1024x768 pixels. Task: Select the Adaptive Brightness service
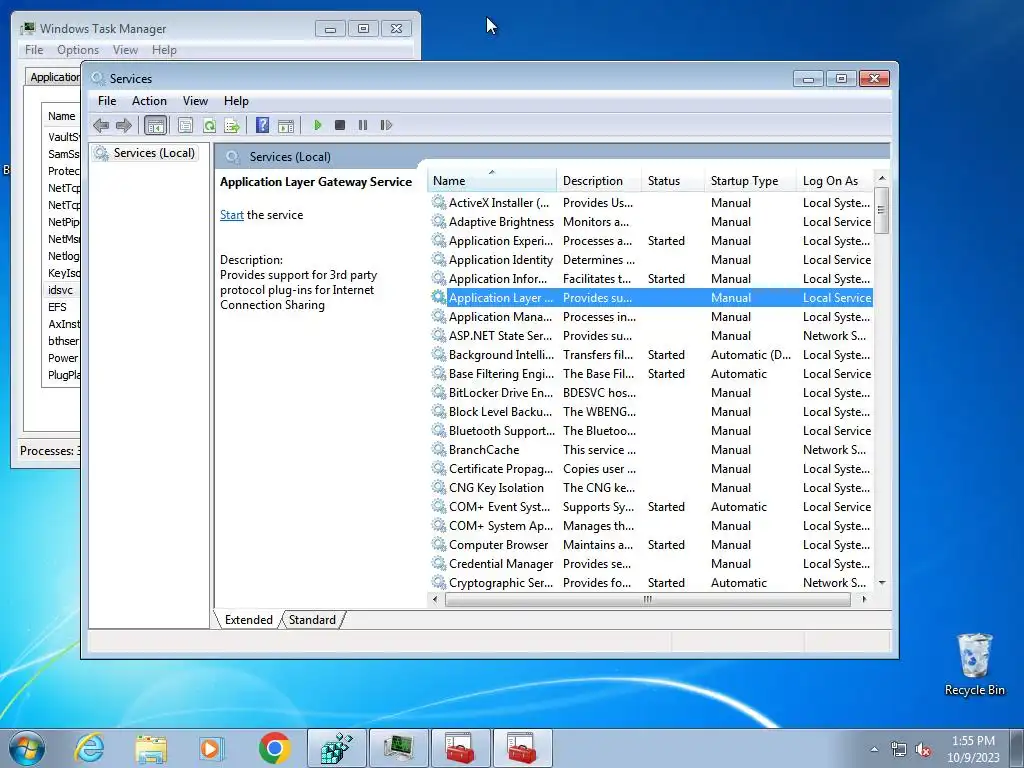[651, 221]
